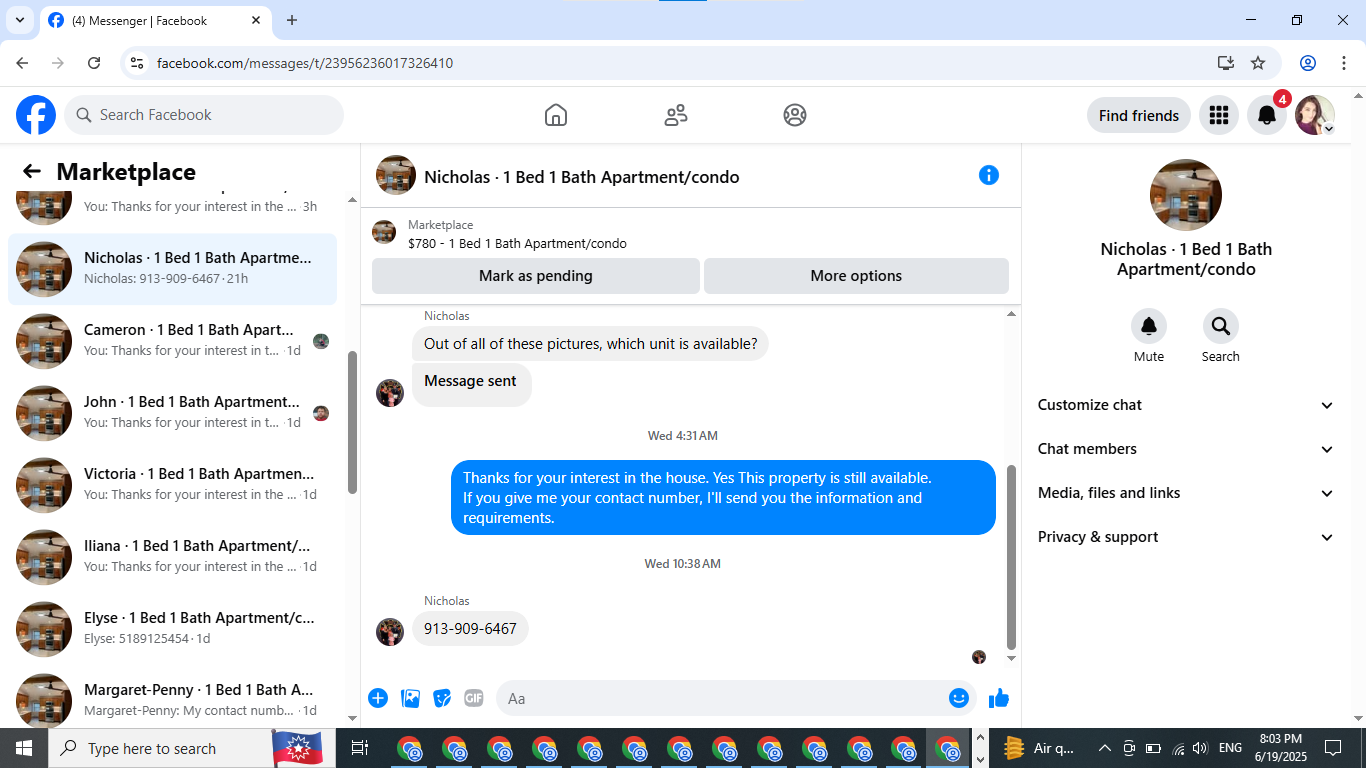Open Windows Start menu
1366x768 pixels.
click(x=24, y=748)
